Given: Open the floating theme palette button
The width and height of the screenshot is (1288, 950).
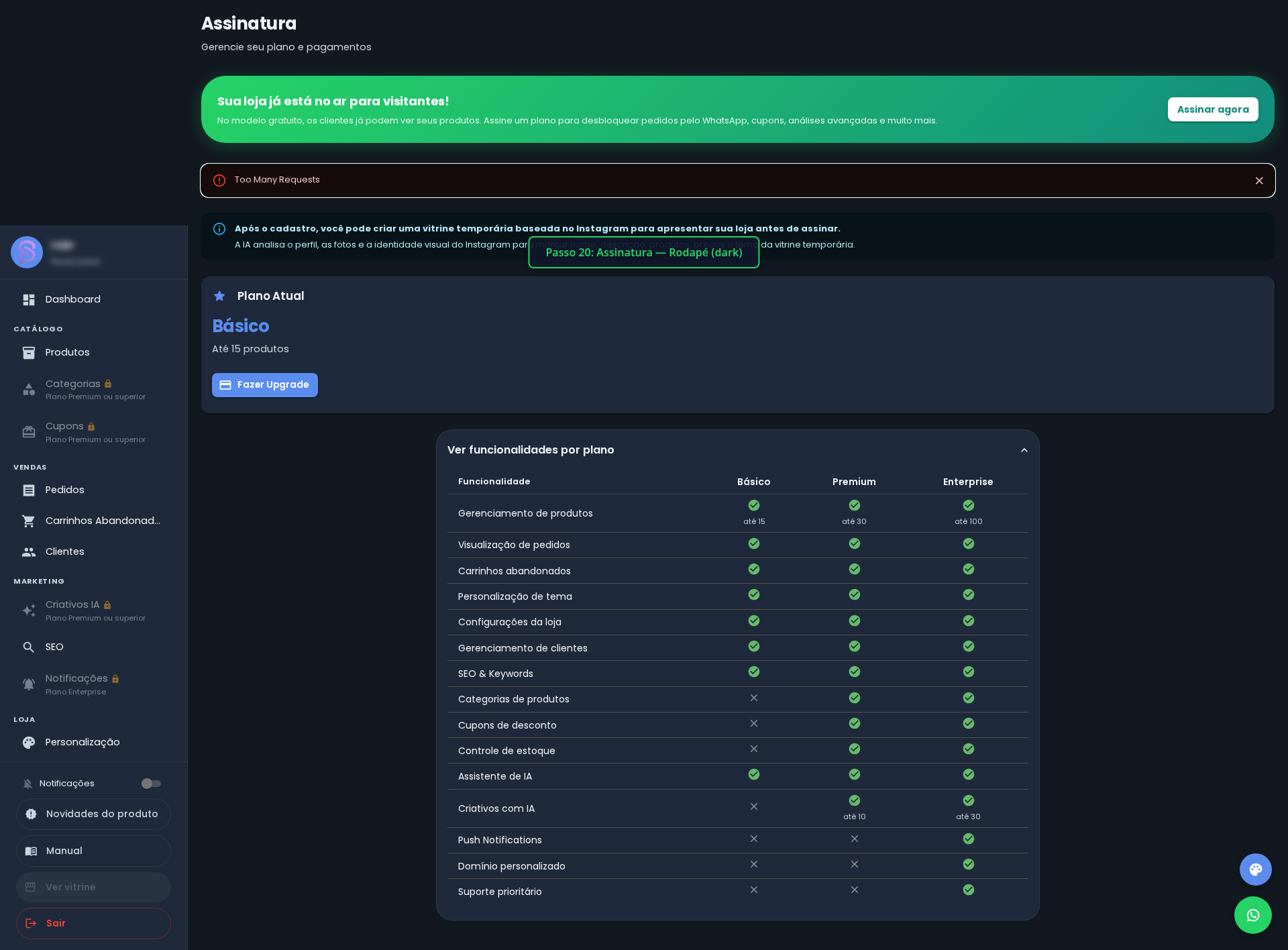Looking at the screenshot, I should 1256,869.
